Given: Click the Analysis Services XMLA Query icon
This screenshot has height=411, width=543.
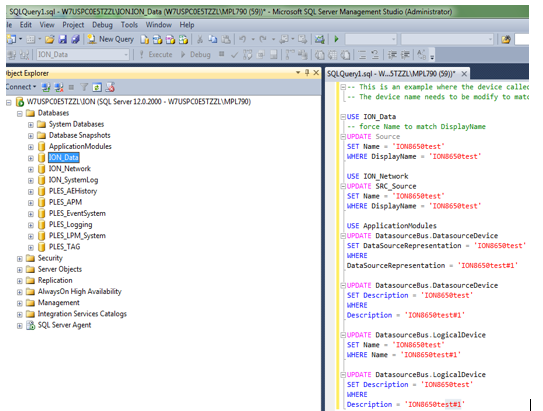Looking at the screenshot, I should 183,39.
